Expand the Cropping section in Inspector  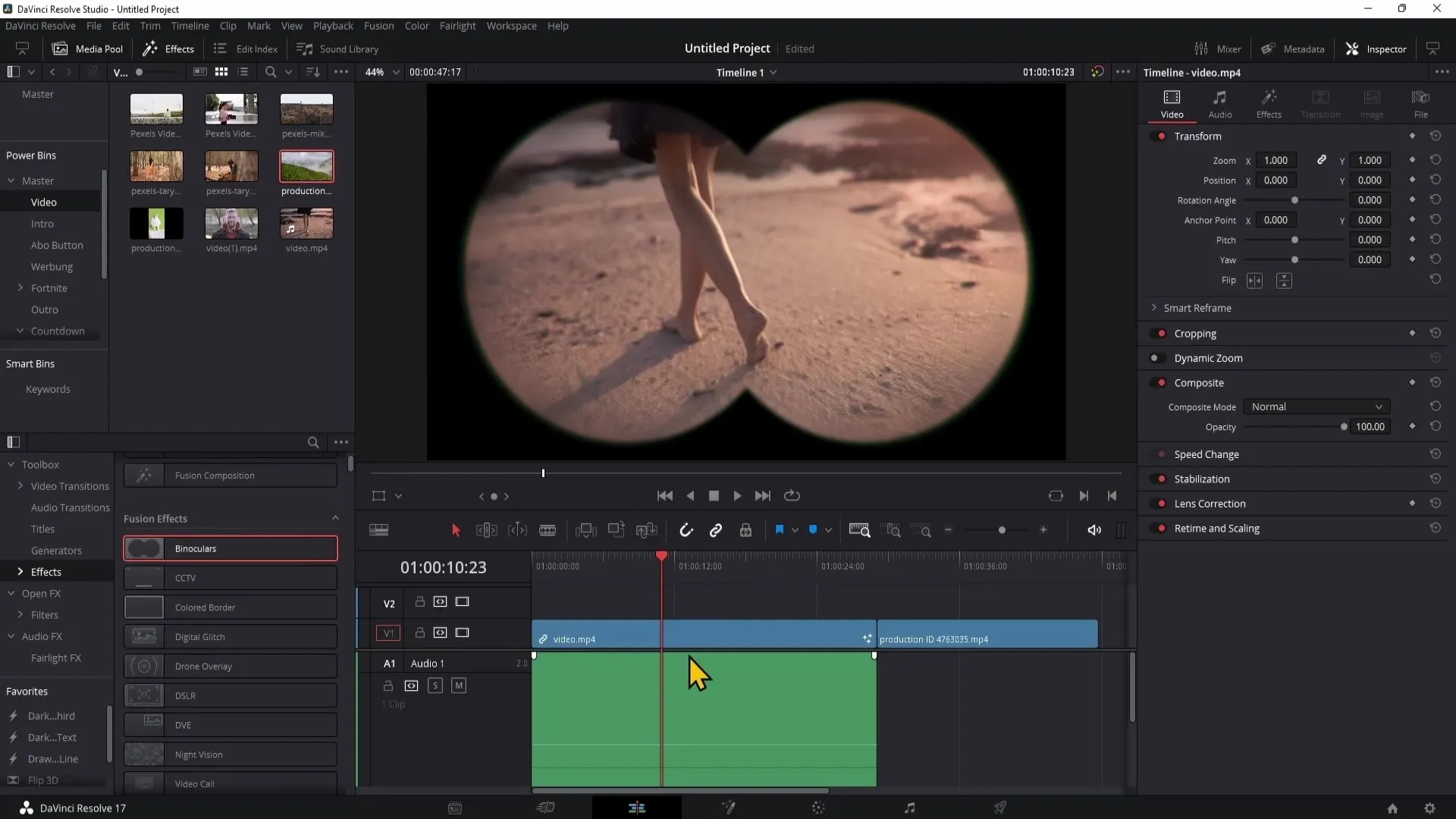(1196, 333)
